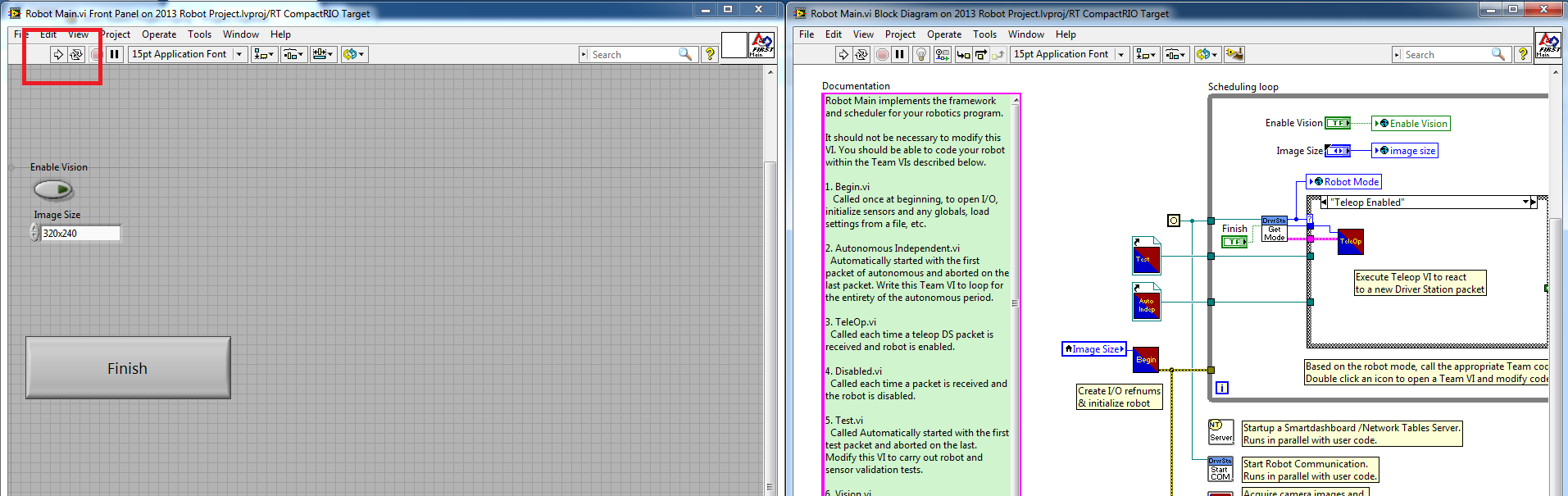Click the Image Size local variable
The width and height of the screenshot is (1568, 496).
pos(1094,349)
